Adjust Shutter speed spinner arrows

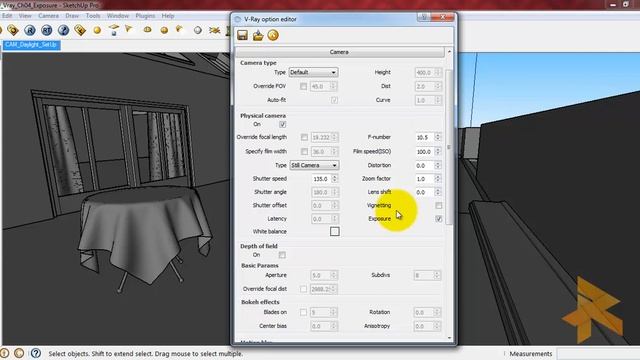(335, 179)
